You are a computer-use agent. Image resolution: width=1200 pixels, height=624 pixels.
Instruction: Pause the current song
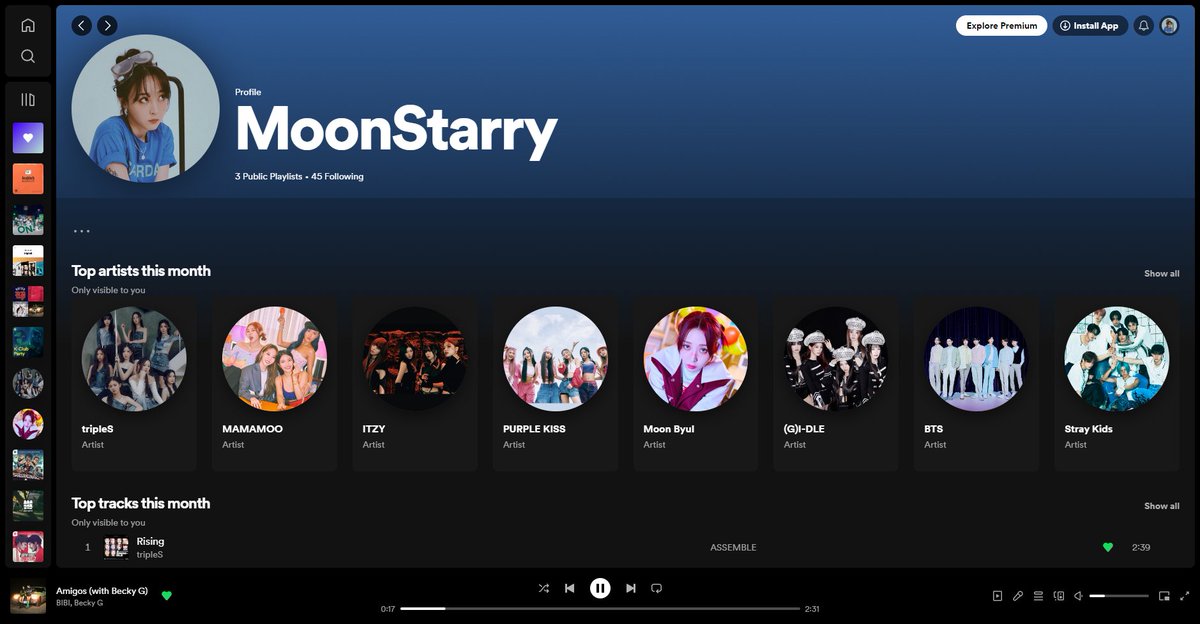click(600, 588)
